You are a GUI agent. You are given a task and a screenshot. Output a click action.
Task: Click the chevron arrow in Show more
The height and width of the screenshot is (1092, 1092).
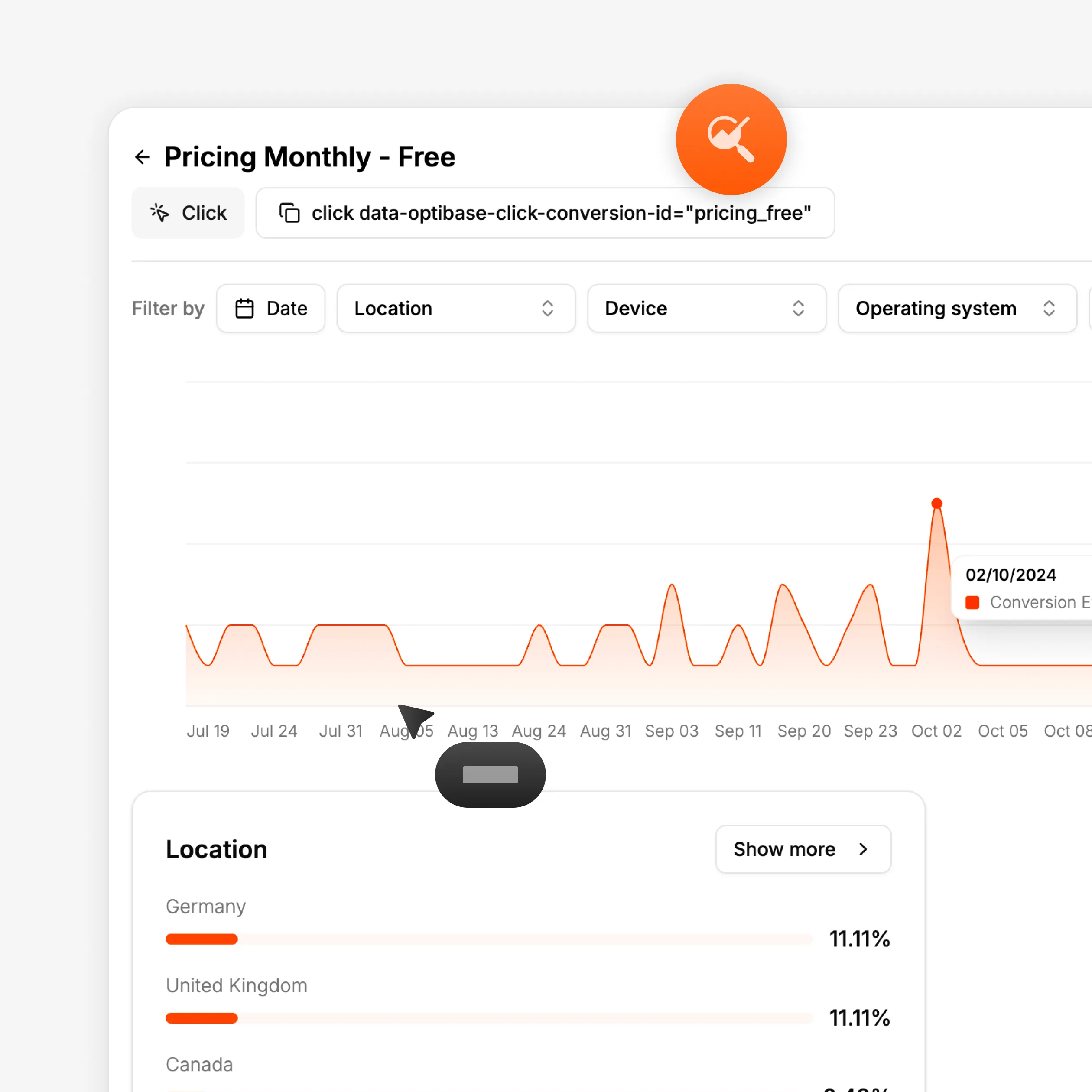(x=862, y=849)
